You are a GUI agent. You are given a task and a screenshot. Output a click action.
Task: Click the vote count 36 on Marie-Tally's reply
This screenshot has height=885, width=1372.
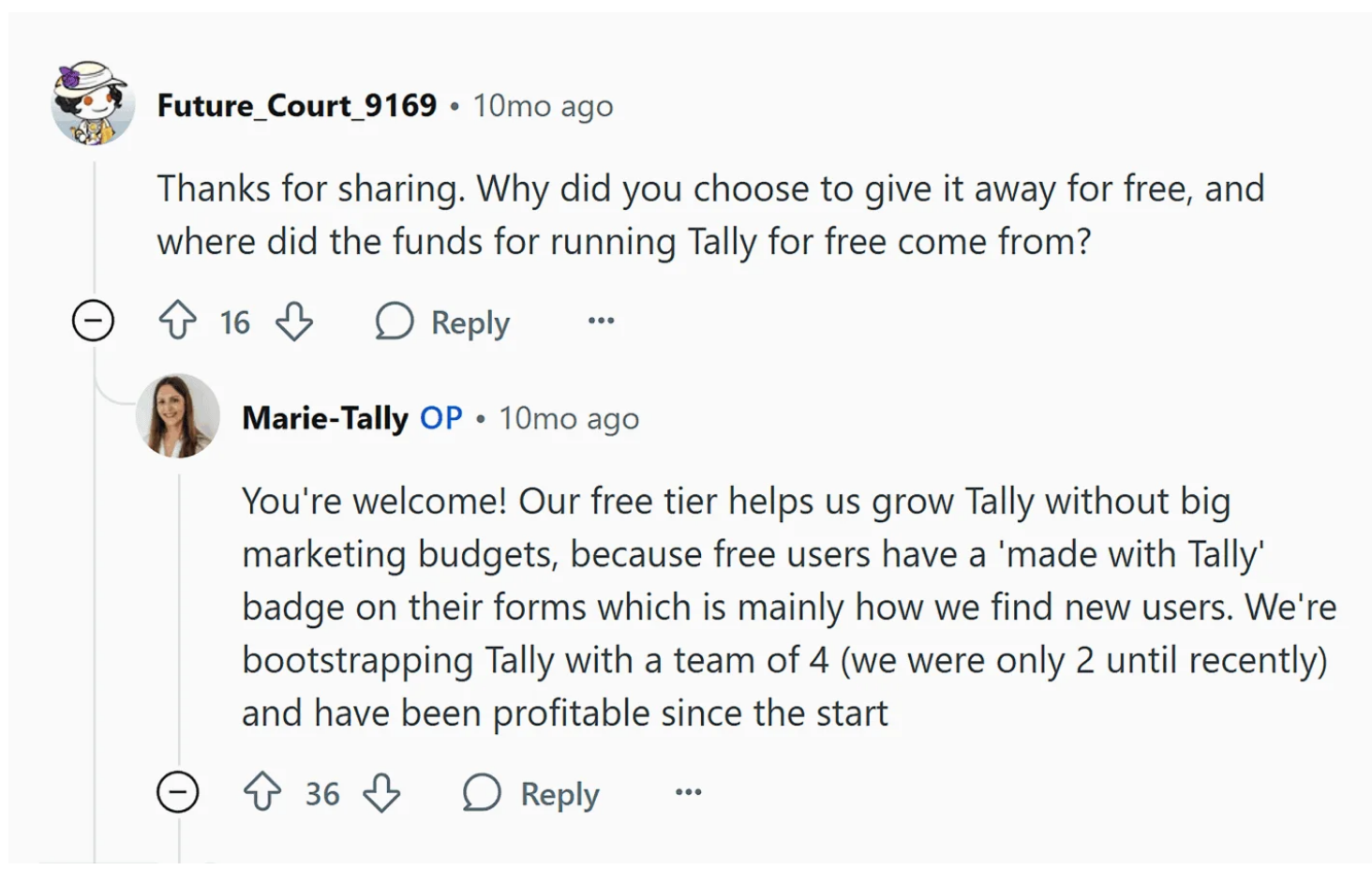(x=322, y=794)
